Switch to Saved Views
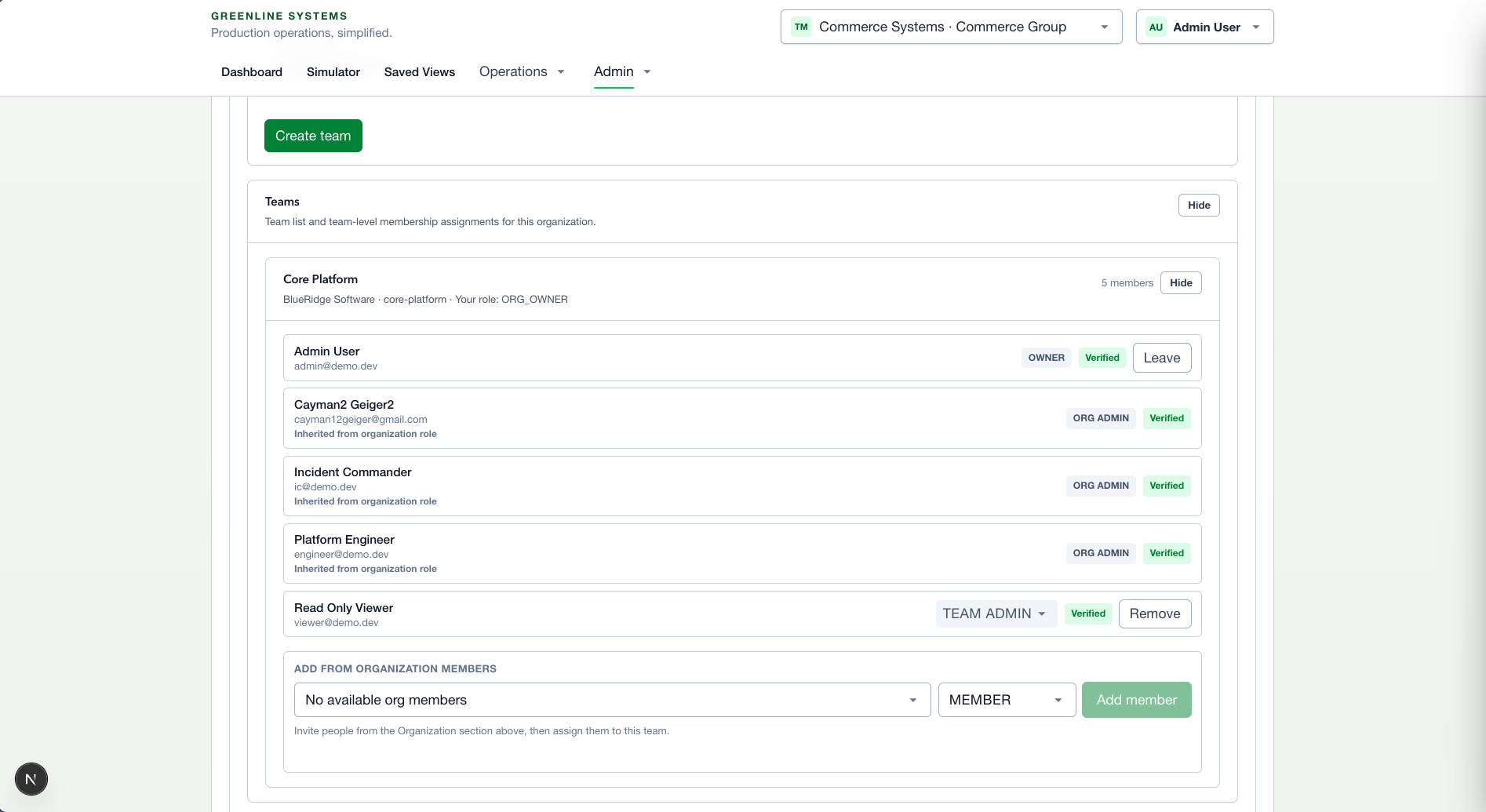Image resolution: width=1486 pixels, height=812 pixels. (420, 72)
